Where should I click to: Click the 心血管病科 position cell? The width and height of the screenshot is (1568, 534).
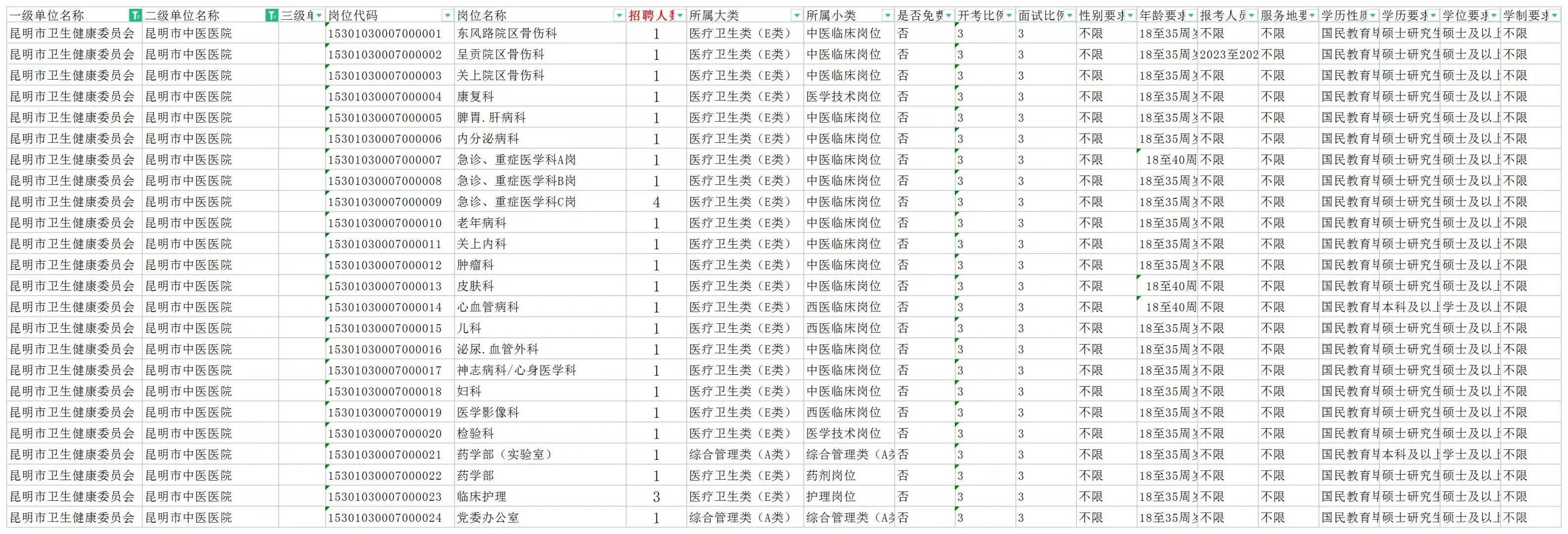(x=540, y=307)
